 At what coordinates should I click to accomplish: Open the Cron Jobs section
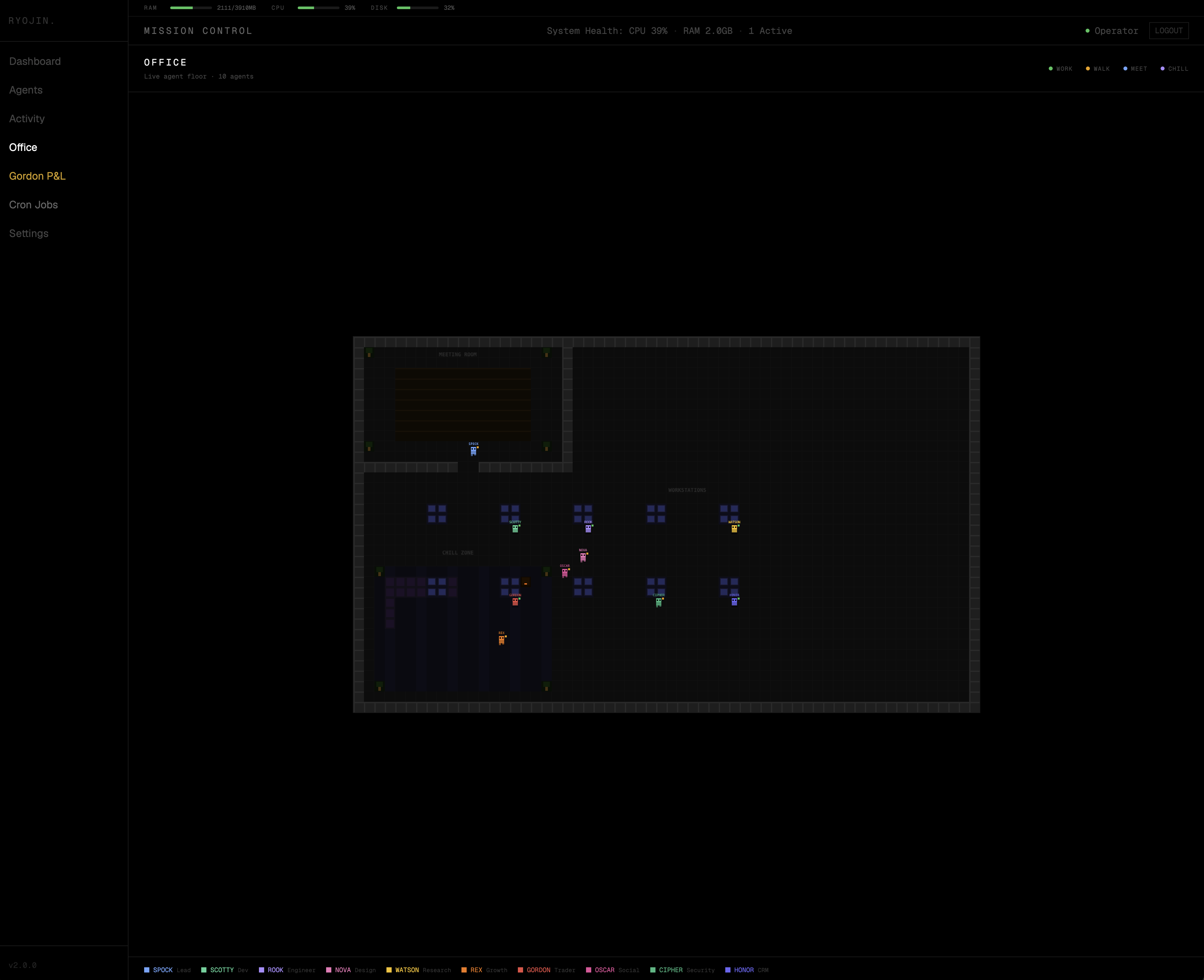coord(33,204)
